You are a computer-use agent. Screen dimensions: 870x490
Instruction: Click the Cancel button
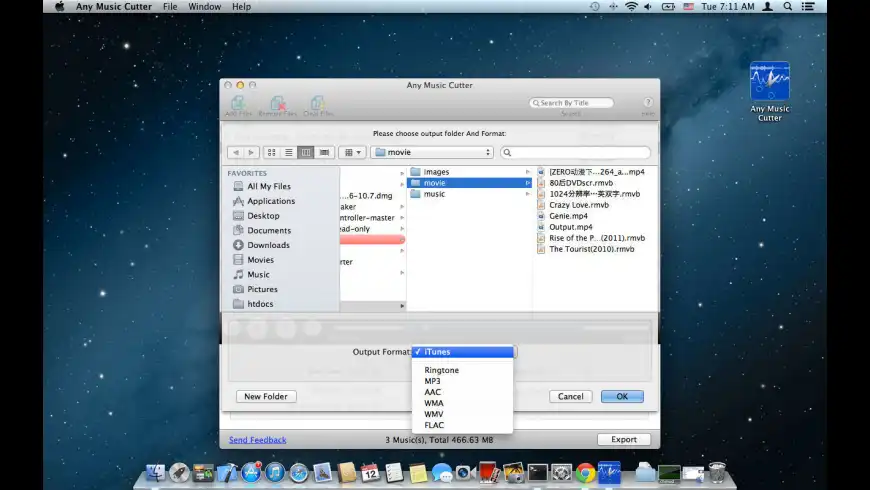pyautogui.click(x=570, y=396)
